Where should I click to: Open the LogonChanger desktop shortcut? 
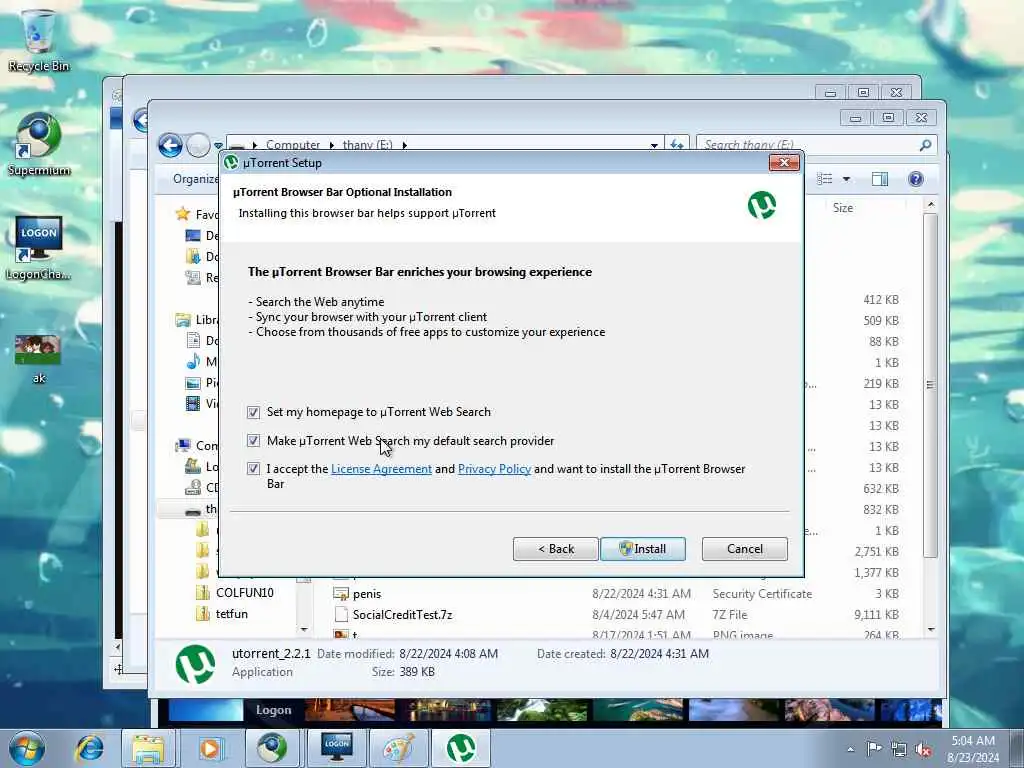coord(38,248)
